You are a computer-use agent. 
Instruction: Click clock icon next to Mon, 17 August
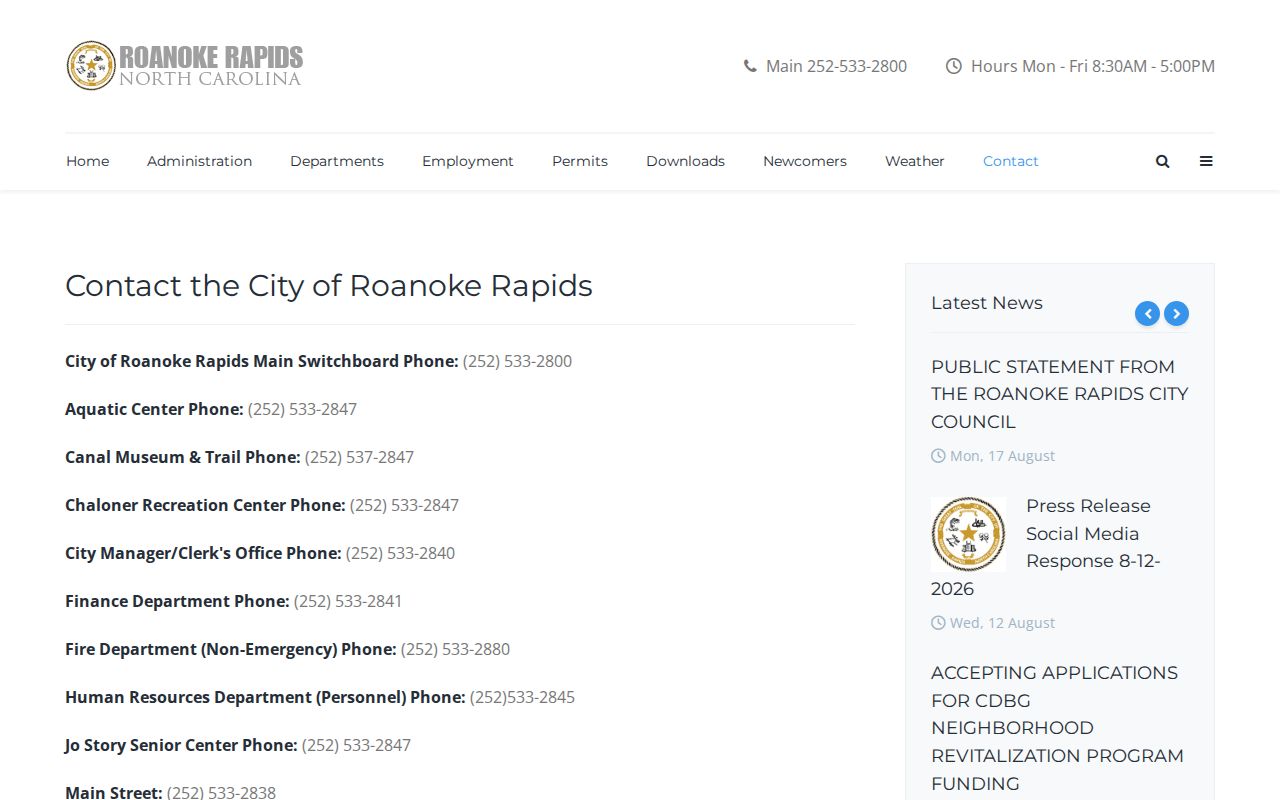[938, 456]
